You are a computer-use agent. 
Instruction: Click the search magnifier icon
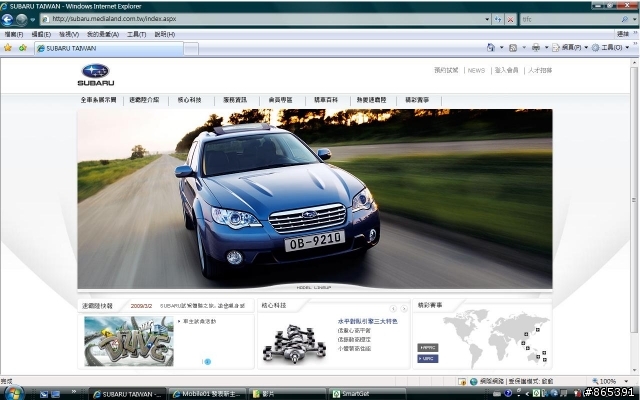624,19
